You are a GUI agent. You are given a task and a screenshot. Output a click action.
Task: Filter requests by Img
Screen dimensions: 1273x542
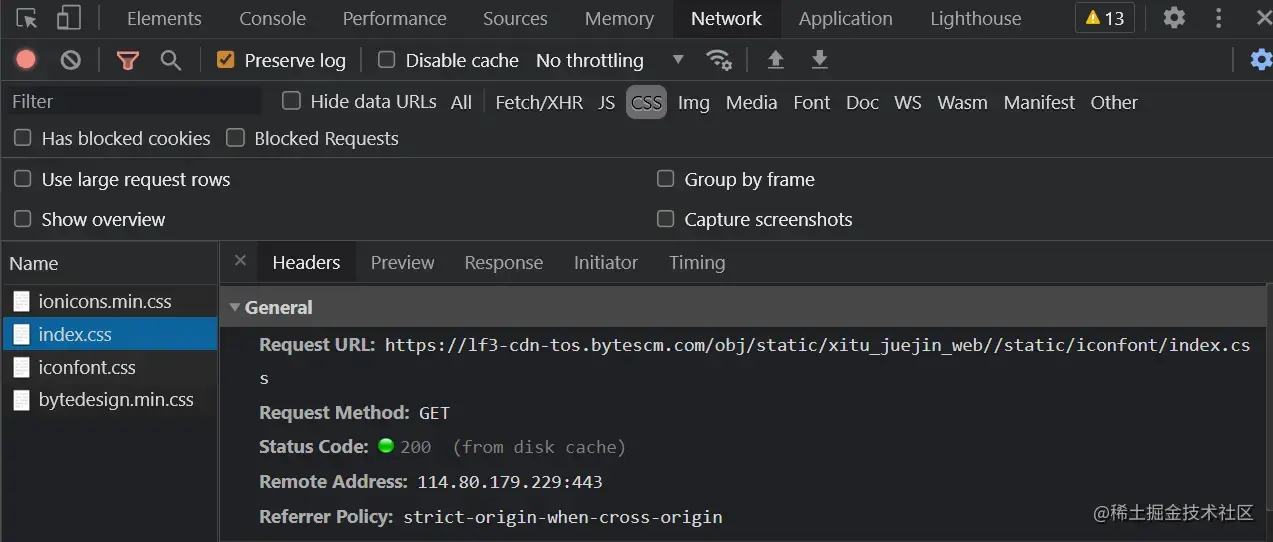[693, 102]
